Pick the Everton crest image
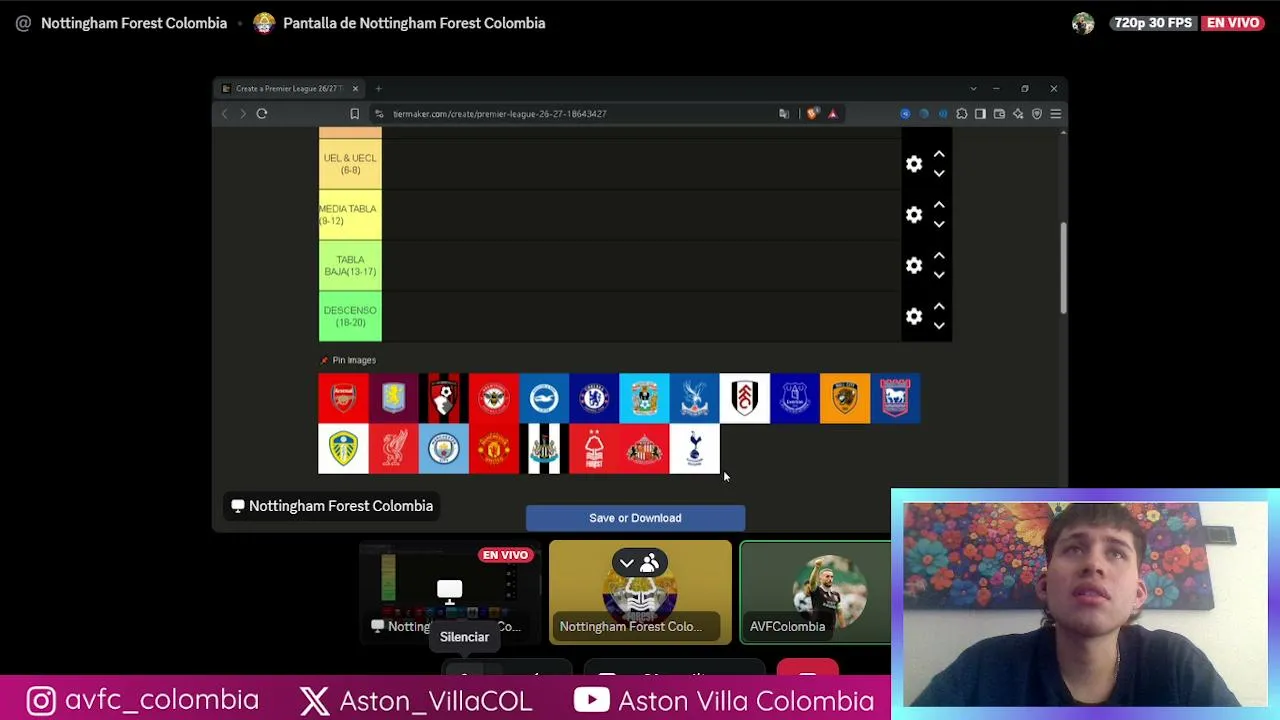 click(795, 398)
